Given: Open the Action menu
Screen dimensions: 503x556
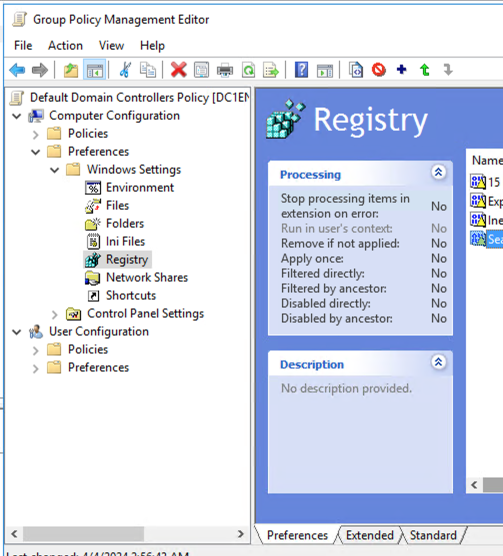Looking at the screenshot, I should point(65,46).
